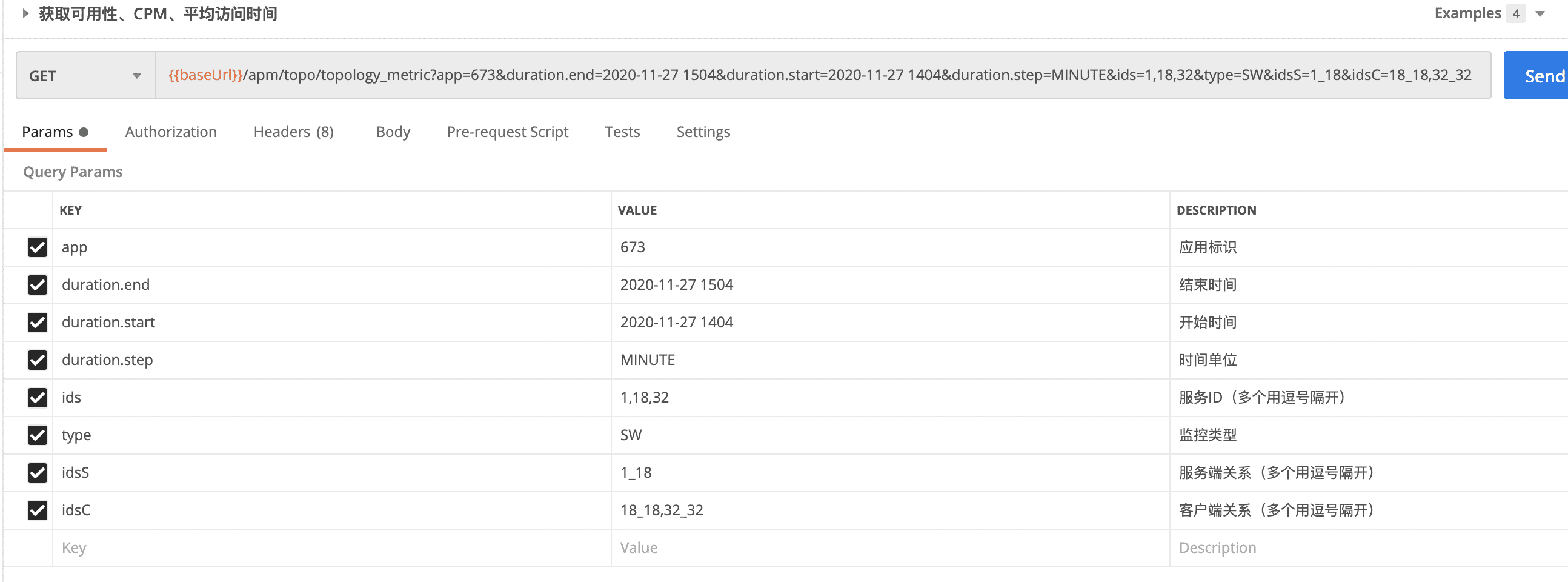Click the Send button

click(1540, 76)
